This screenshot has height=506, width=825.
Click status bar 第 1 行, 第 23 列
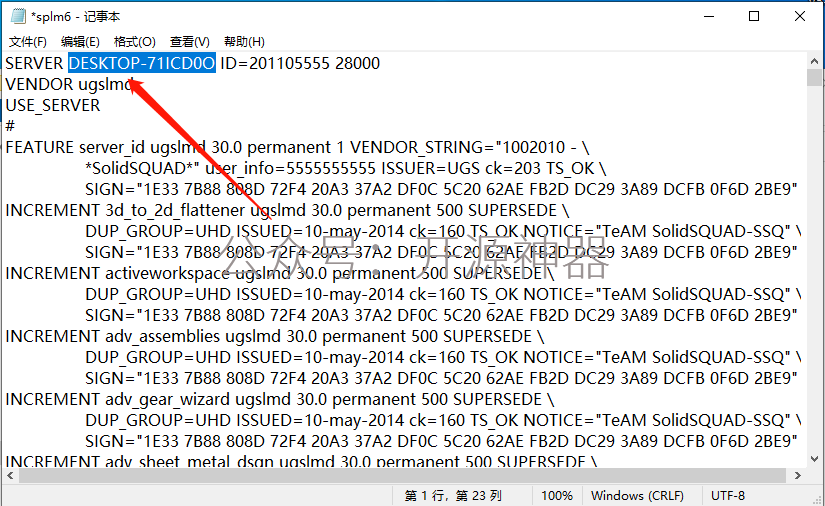point(453,495)
